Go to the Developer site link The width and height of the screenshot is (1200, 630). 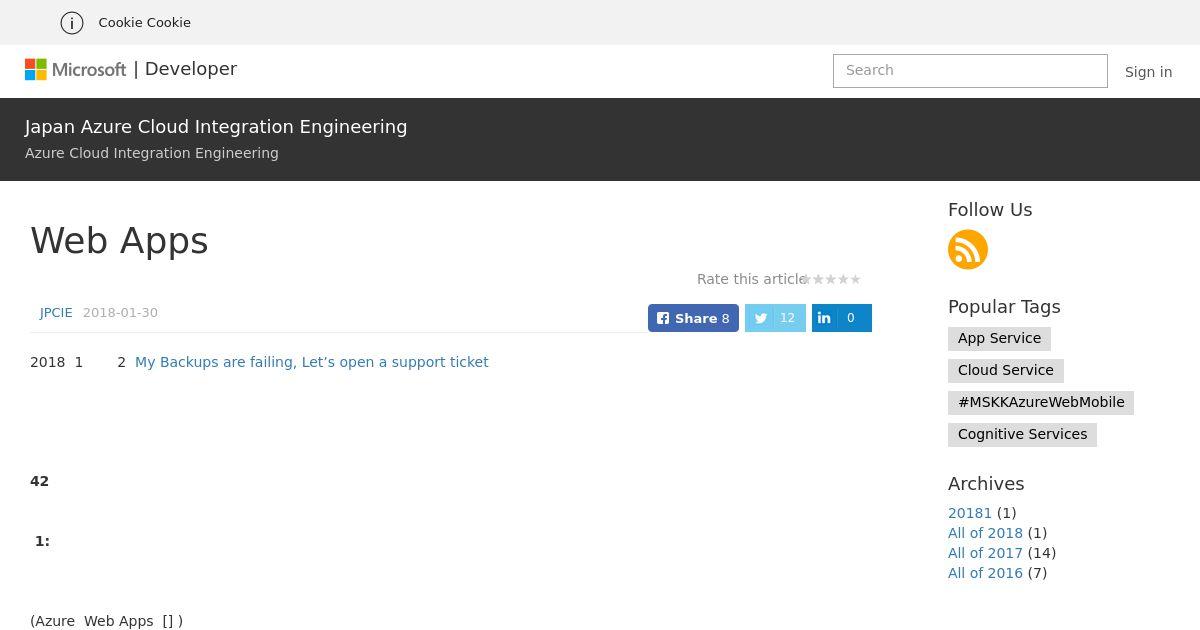tap(191, 69)
